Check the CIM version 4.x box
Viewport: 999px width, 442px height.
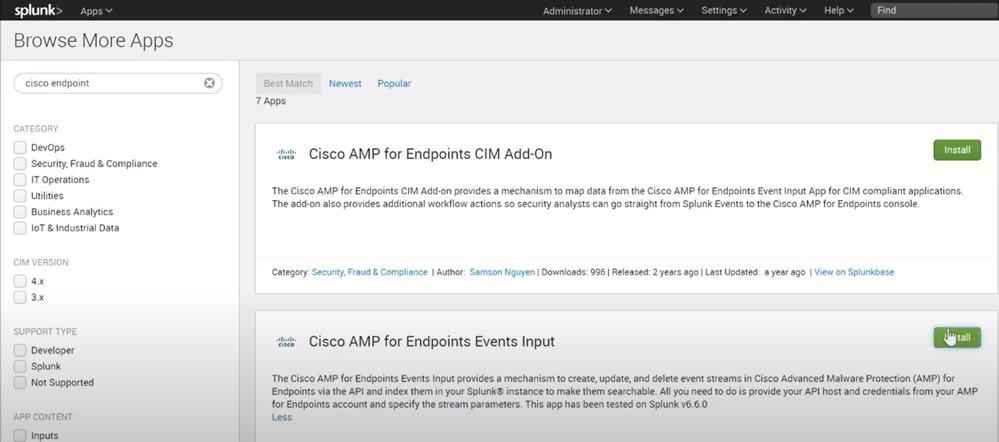pyautogui.click(x=20, y=281)
